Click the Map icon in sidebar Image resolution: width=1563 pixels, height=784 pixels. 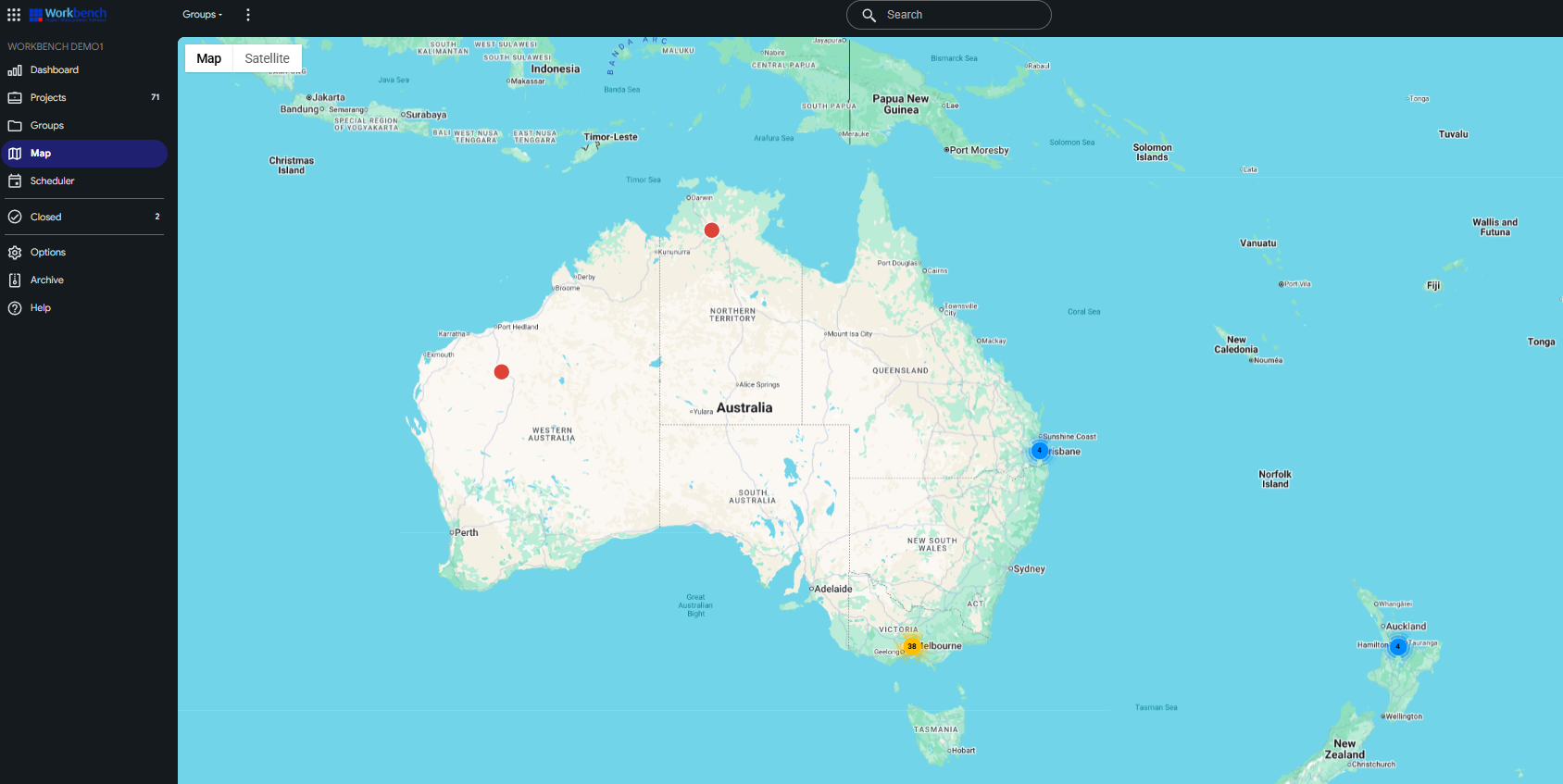[x=15, y=154]
